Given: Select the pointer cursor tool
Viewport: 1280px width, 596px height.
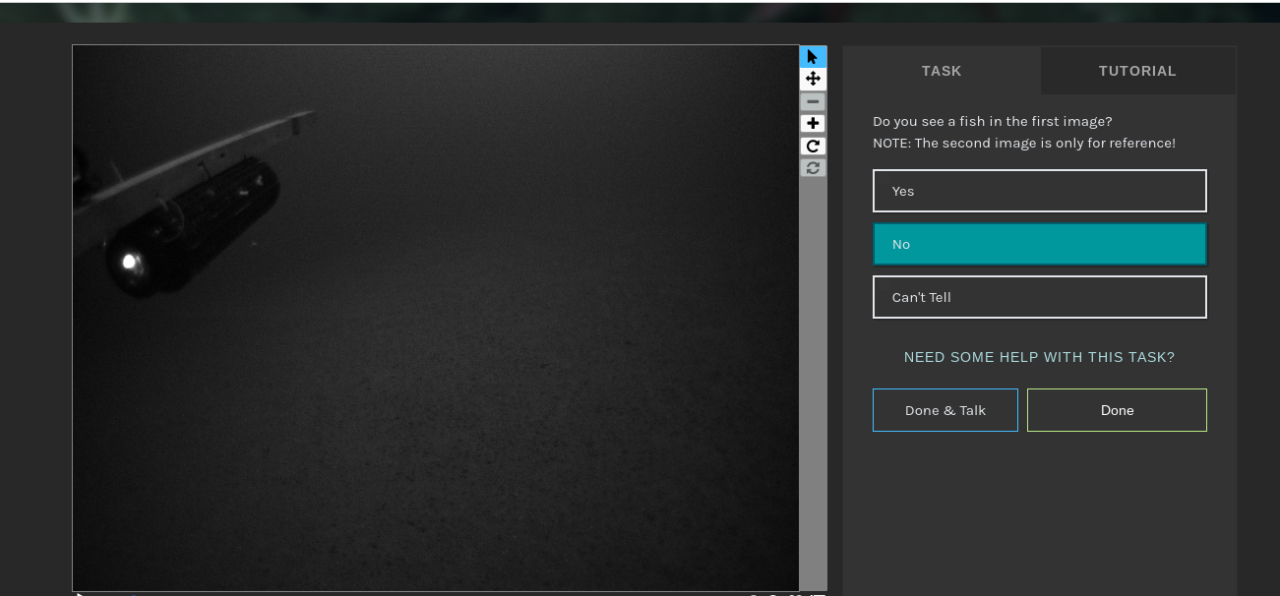Looking at the screenshot, I should (813, 56).
